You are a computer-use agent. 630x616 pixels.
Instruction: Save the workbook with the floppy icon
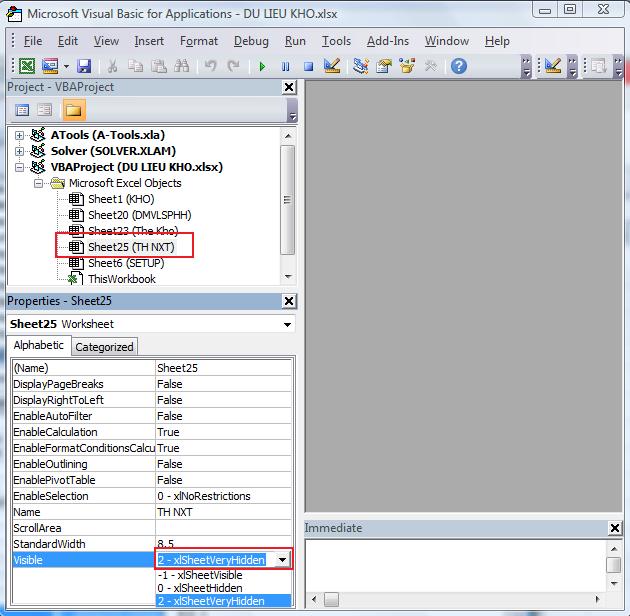84,66
